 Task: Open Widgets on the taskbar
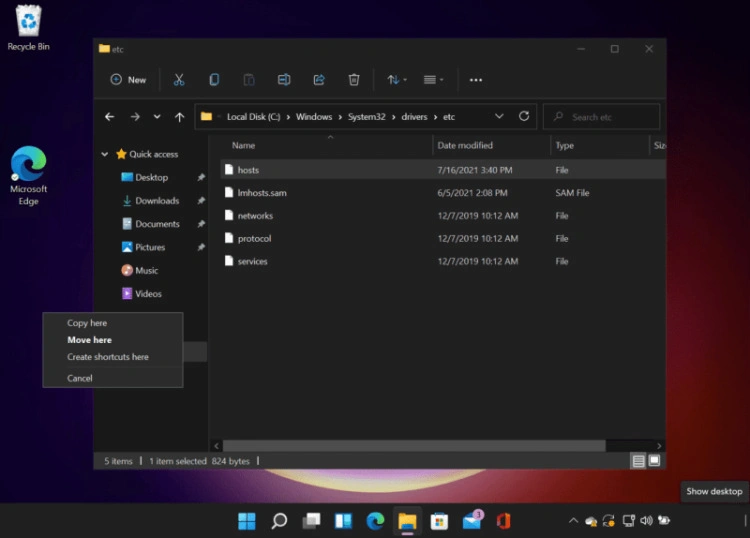tap(343, 521)
